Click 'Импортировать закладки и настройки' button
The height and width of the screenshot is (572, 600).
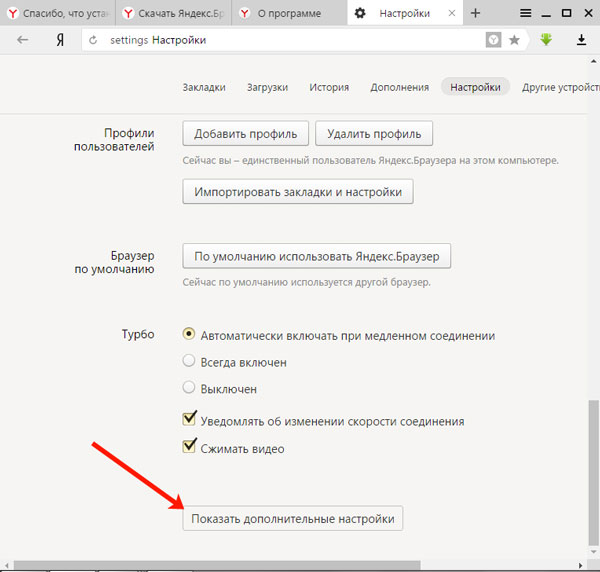[x=297, y=191]
